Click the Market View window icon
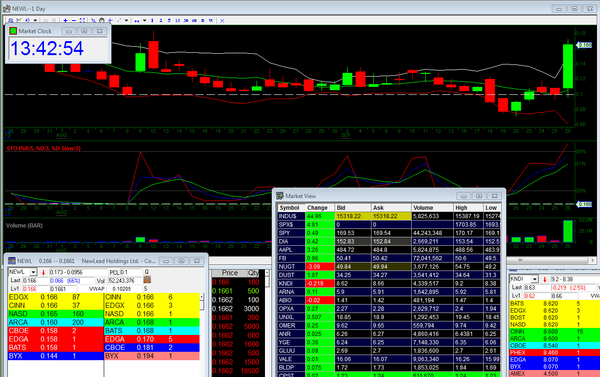The width and height of the screenshot is (600, 377). (280, 196)
